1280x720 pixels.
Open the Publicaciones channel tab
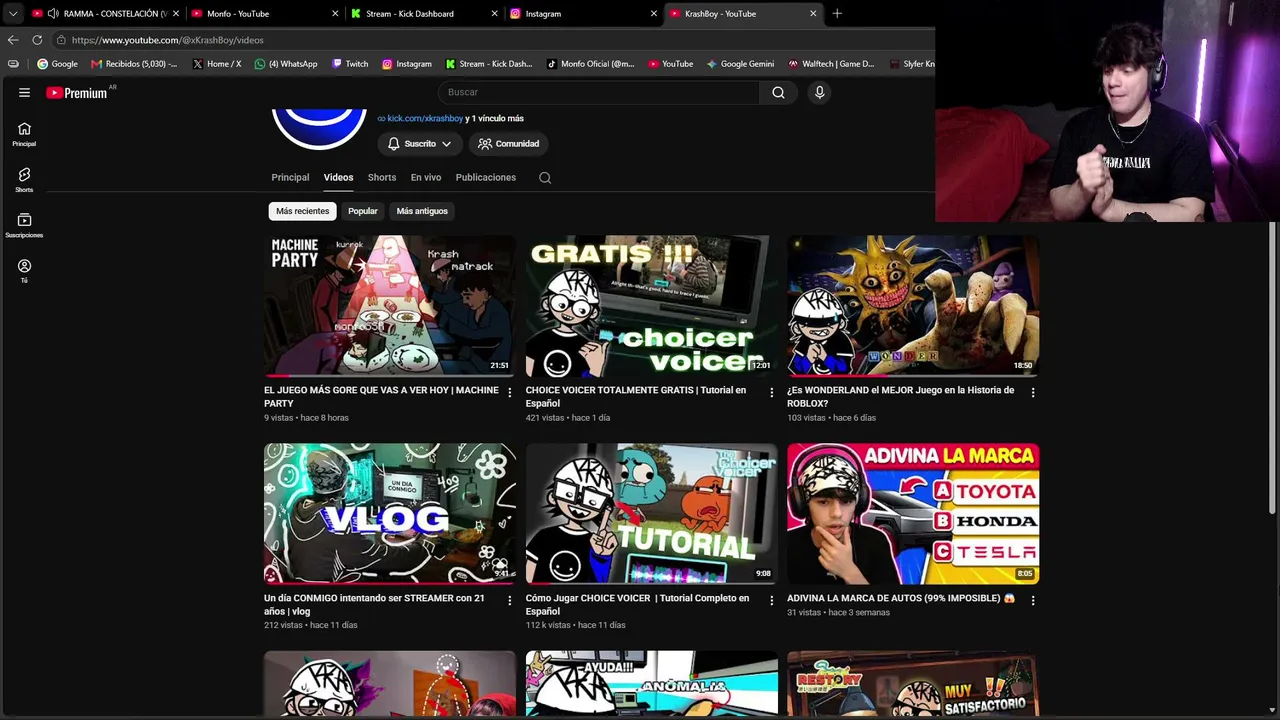tap(486, 178)
